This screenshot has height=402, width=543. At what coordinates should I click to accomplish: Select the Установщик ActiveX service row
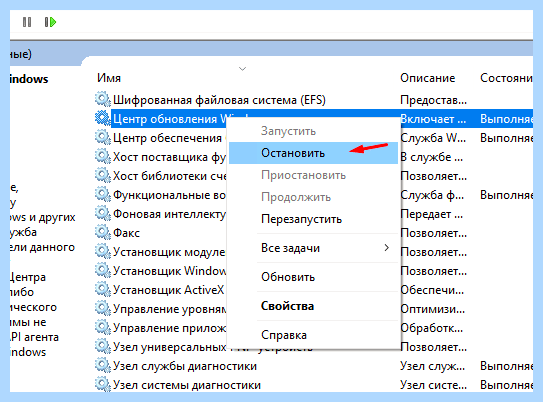[169, 290]
